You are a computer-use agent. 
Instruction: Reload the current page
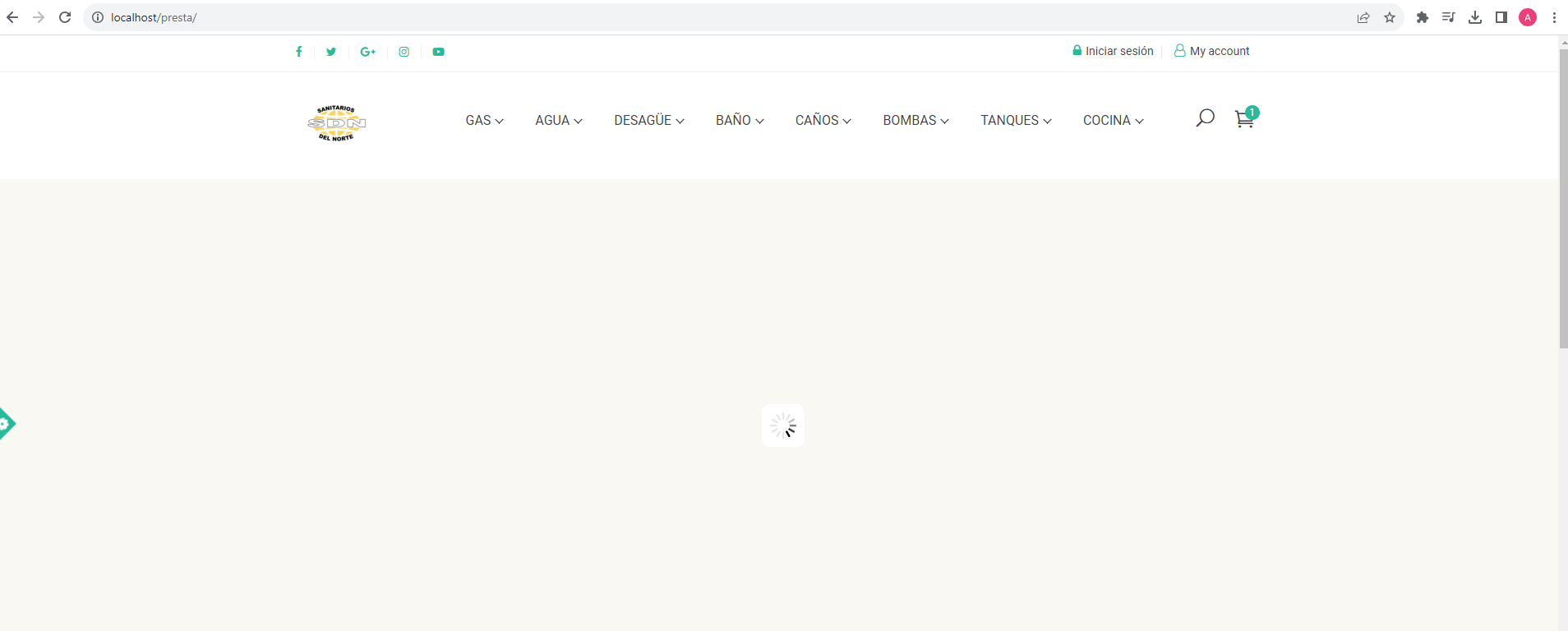[x=65, y=17]
